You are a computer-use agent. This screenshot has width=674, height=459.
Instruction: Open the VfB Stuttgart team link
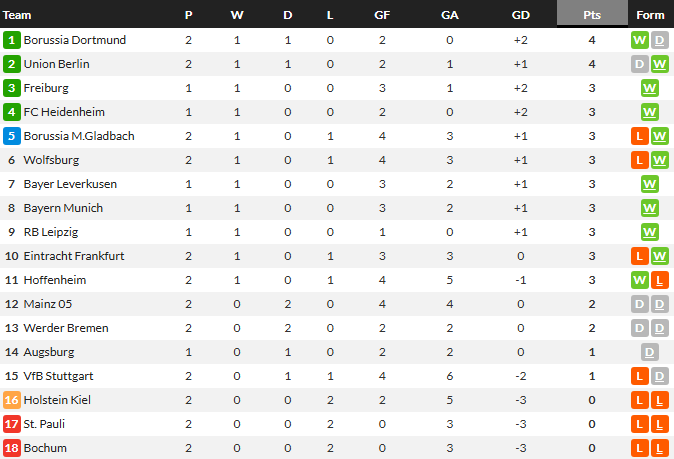(x=57, y=376)
